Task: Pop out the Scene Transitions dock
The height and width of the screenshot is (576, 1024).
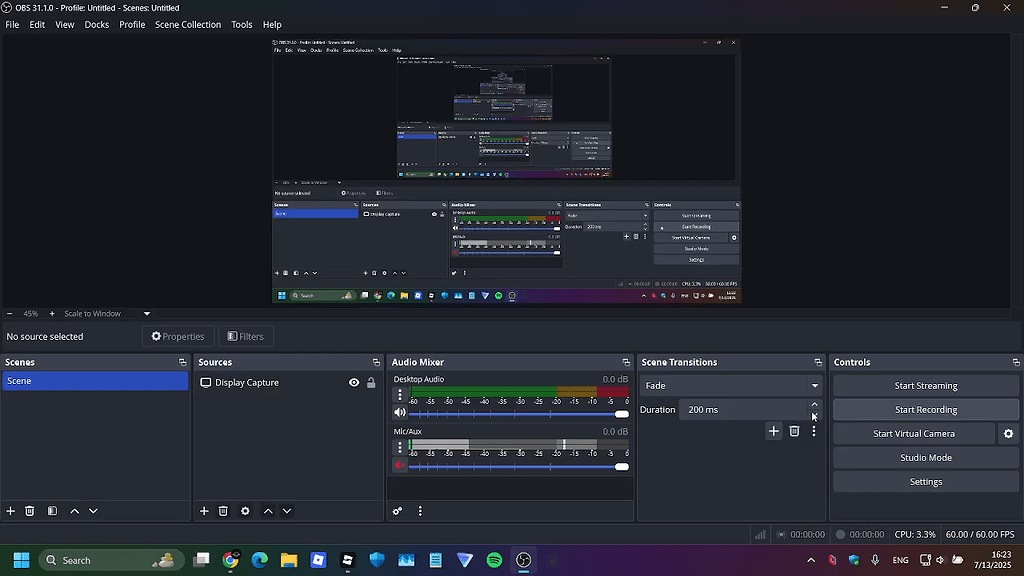Action: pyautogui.click(x=818, y=362)
